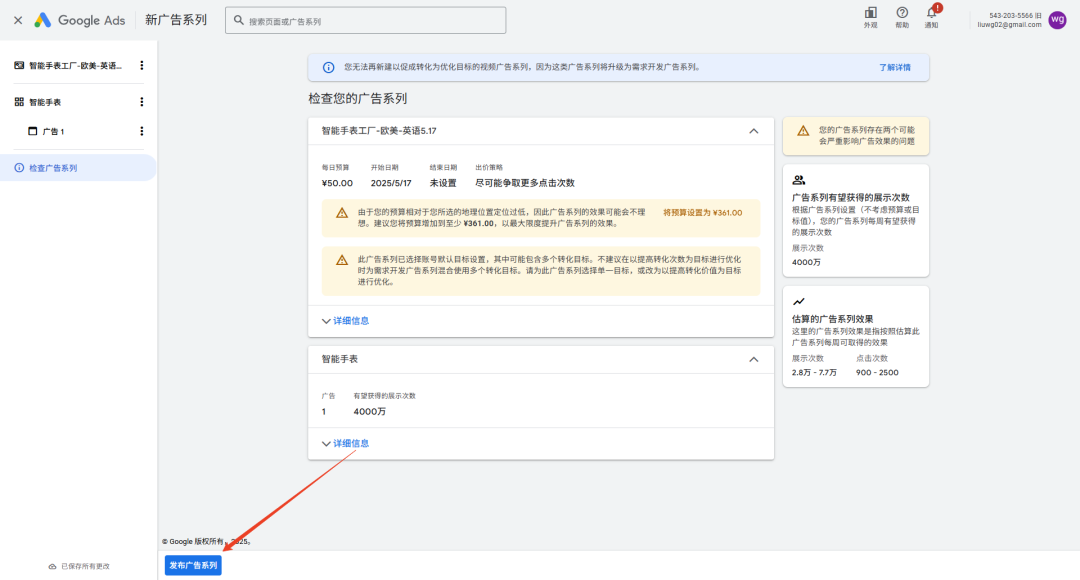The width and height of the screenshot is (1080, 580).
Task: Select 检查广告系列 in the sidebar
Action: 53,168
